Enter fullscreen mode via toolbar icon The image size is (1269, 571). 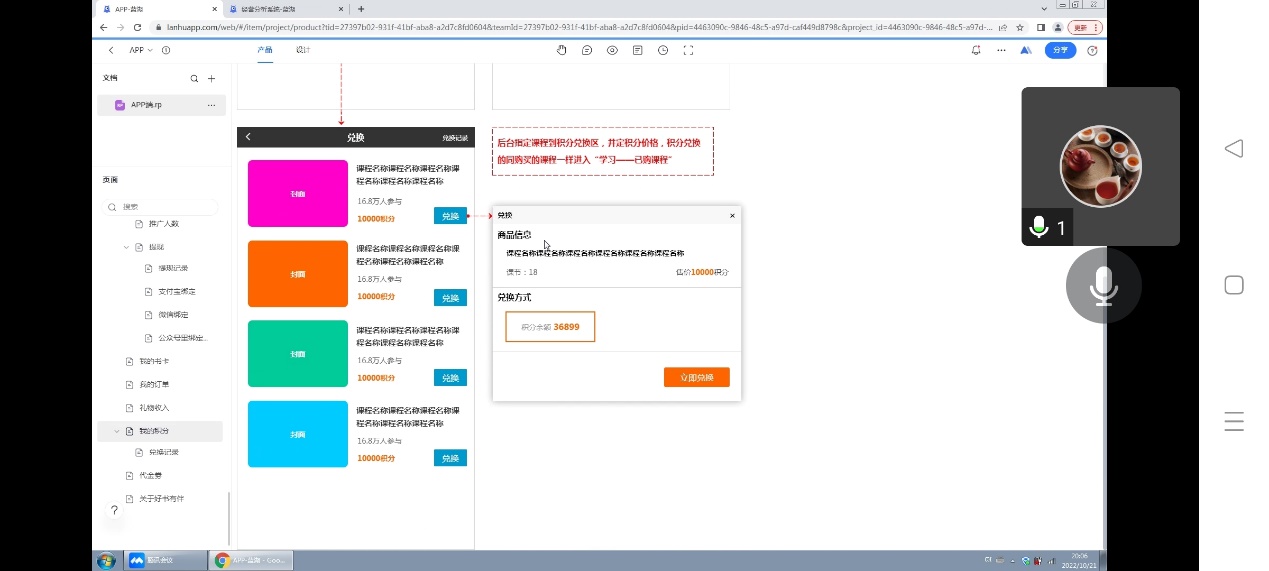pos(688,50)
